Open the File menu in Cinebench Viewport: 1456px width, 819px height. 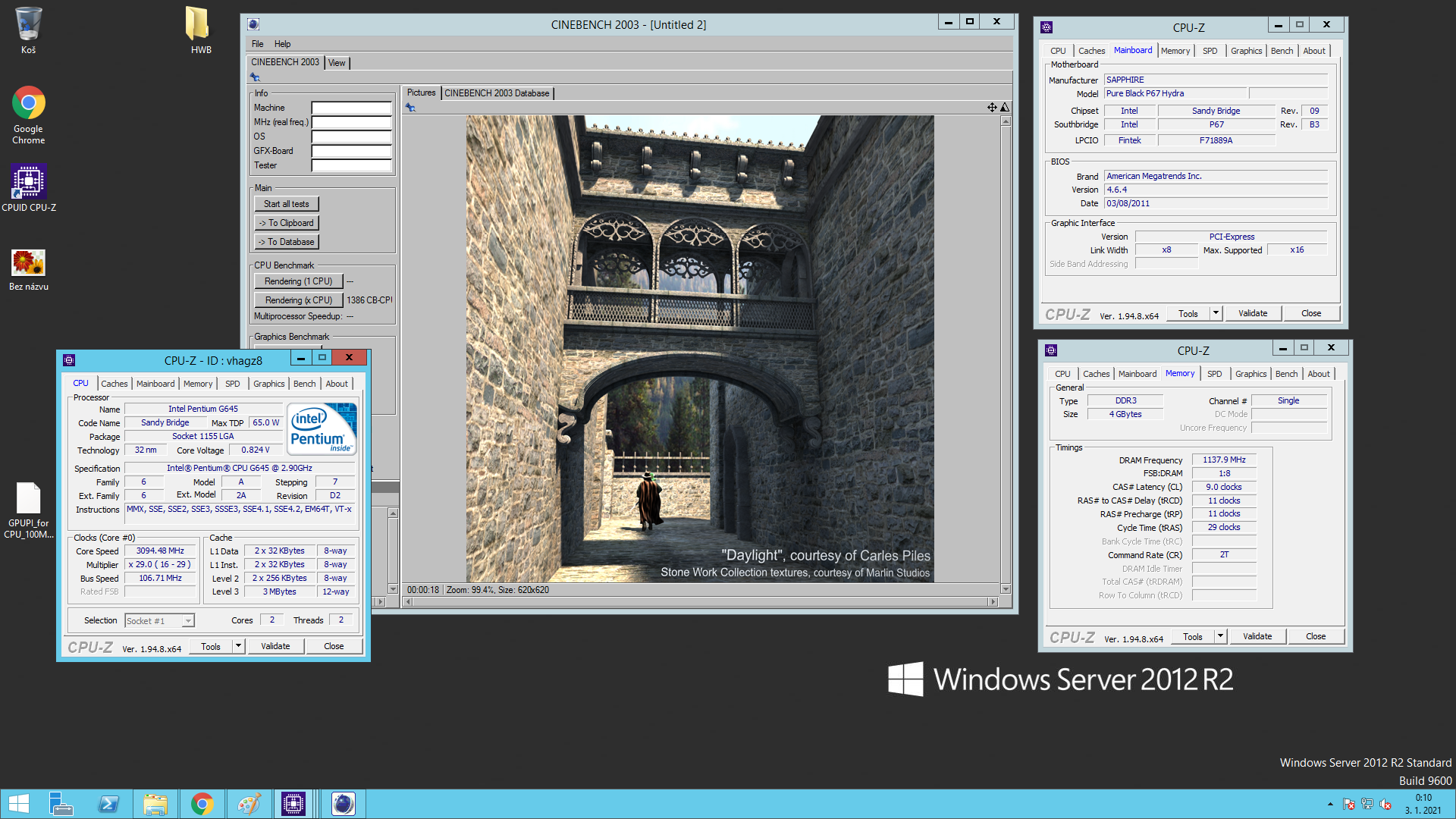coord(258,44)
